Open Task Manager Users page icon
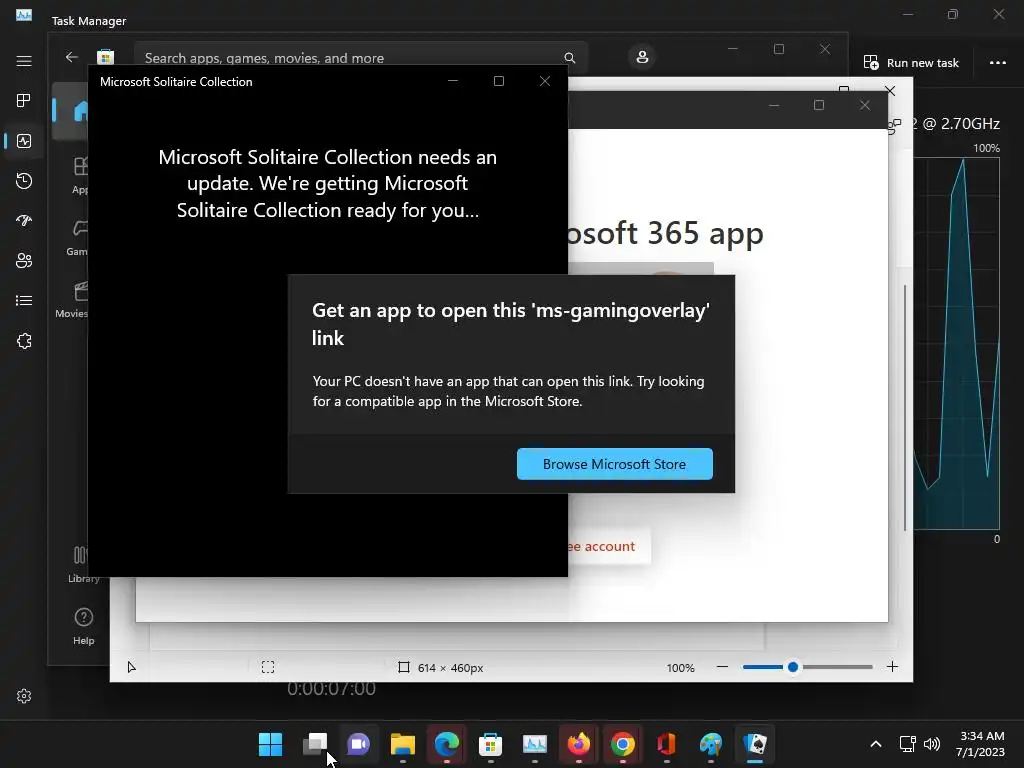1024x768 pixels. point(24,261)
